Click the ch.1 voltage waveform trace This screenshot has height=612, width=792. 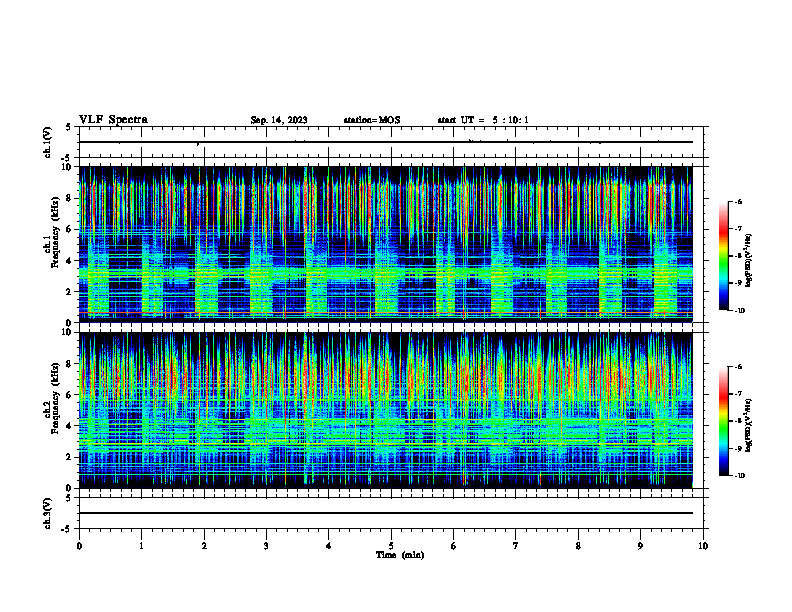point(386,142)
